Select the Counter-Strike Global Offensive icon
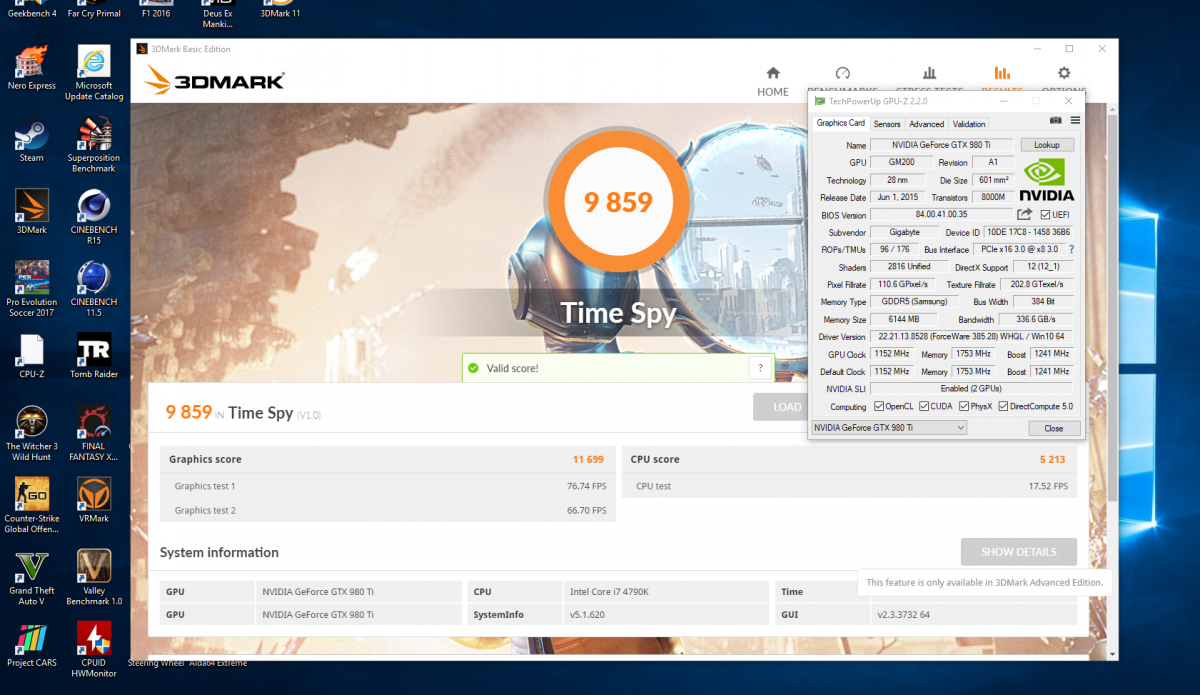1200x695 pixels. [31, 506]
